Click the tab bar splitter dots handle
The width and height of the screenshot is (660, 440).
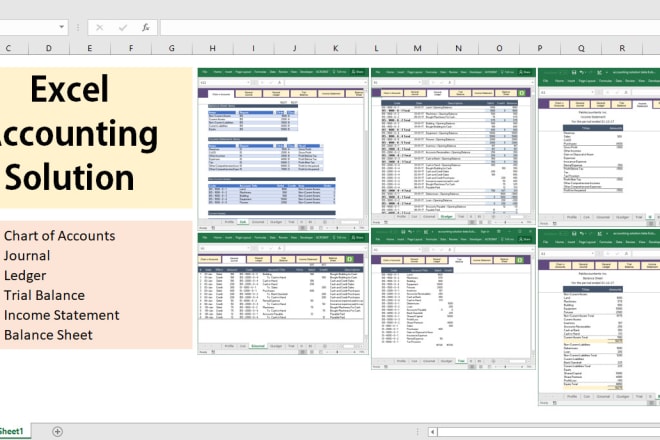418,432
